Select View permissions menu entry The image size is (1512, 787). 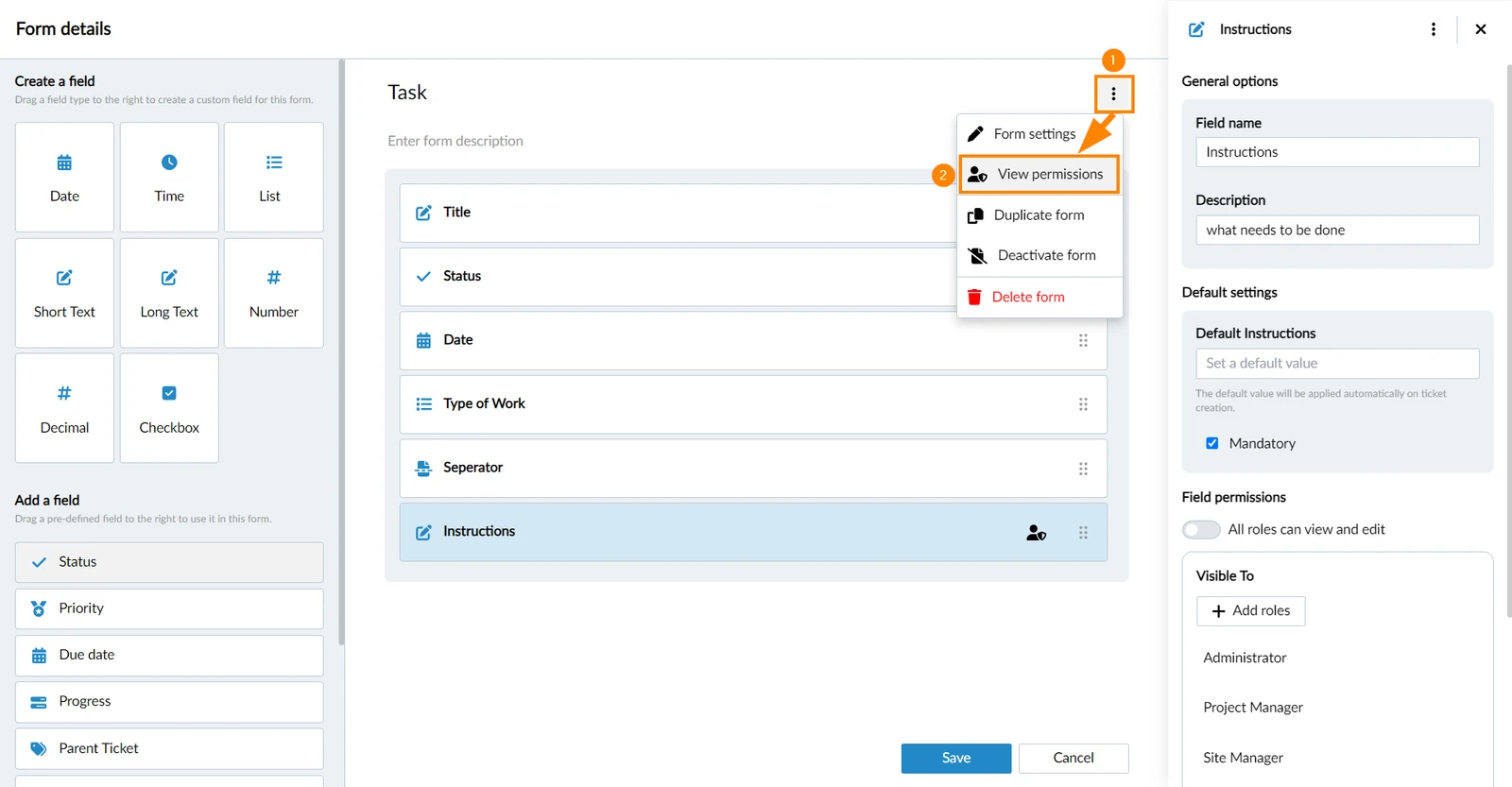coord(1039,175)
